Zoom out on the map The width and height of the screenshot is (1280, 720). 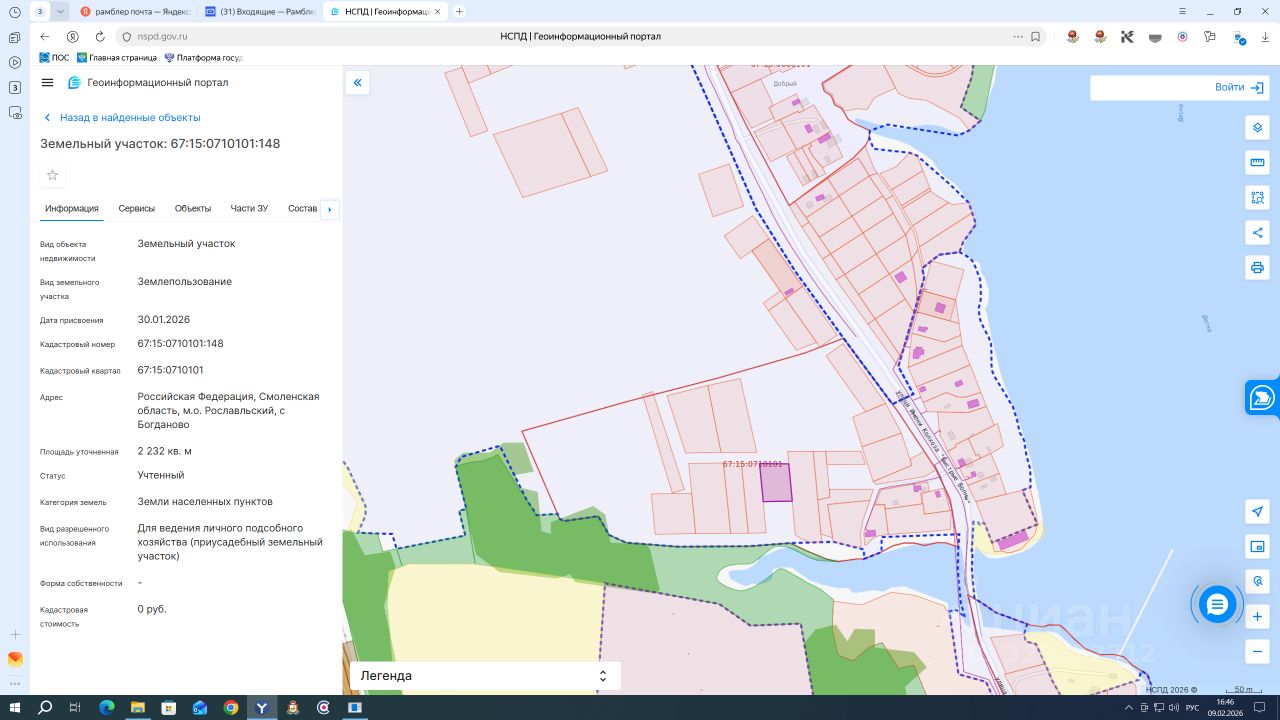click(1257, 651)
